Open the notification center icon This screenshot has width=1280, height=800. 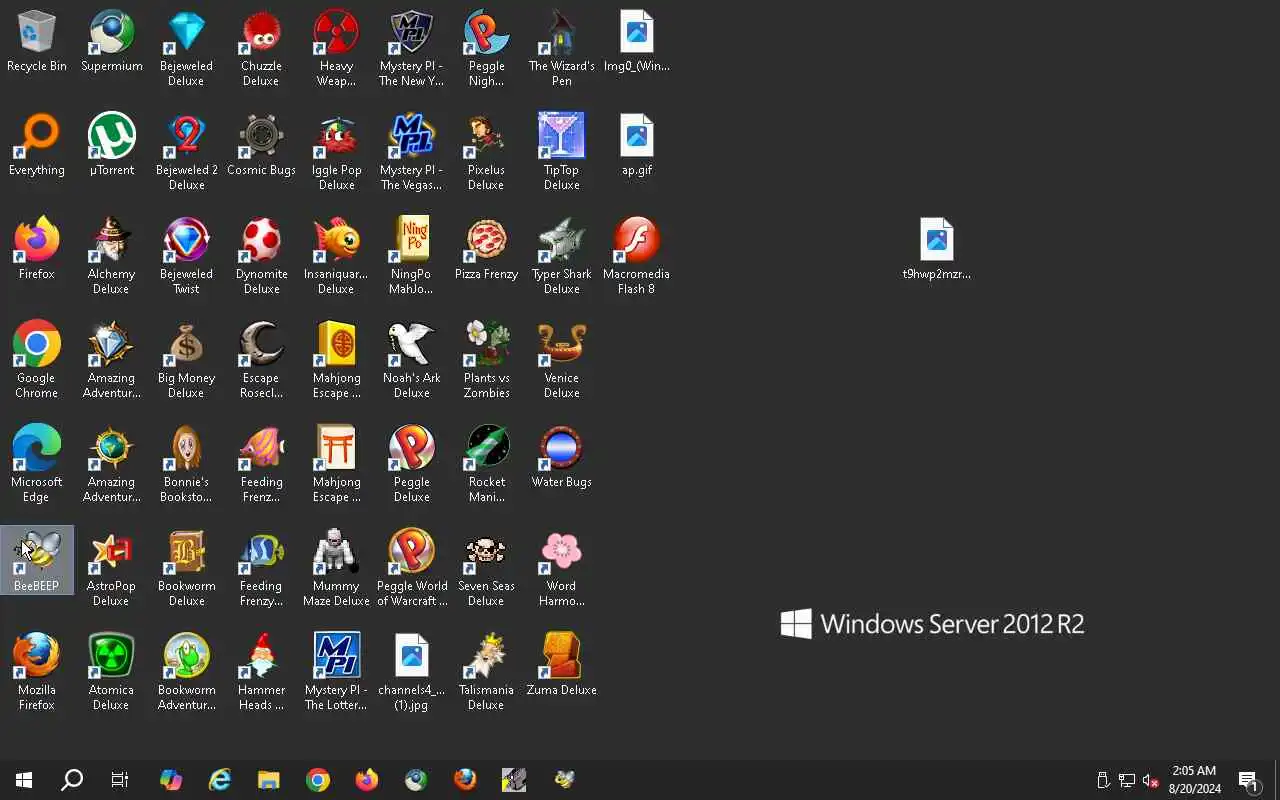(x=1249, y=780)
